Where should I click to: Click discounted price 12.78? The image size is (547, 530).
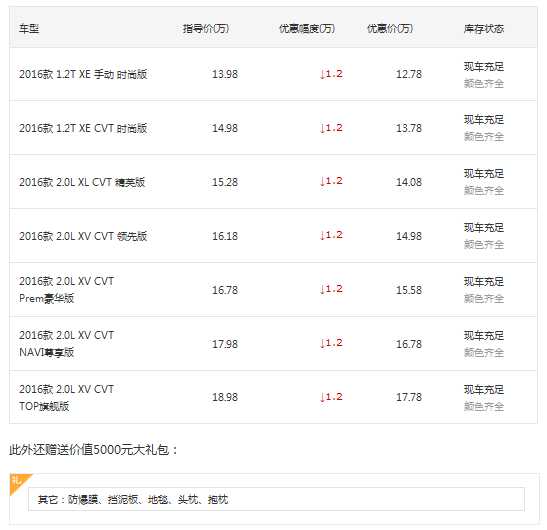tap(409, 74)
